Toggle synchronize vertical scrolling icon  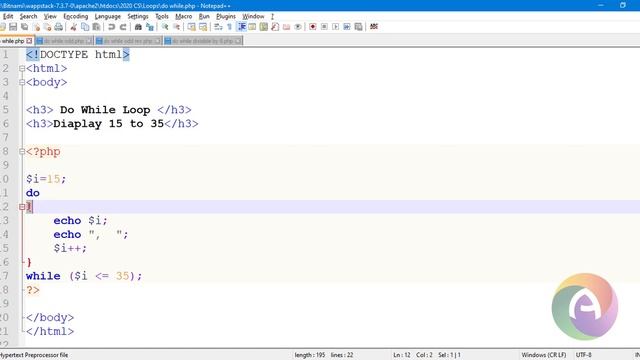pyautogui.click(x=191, y=27)
